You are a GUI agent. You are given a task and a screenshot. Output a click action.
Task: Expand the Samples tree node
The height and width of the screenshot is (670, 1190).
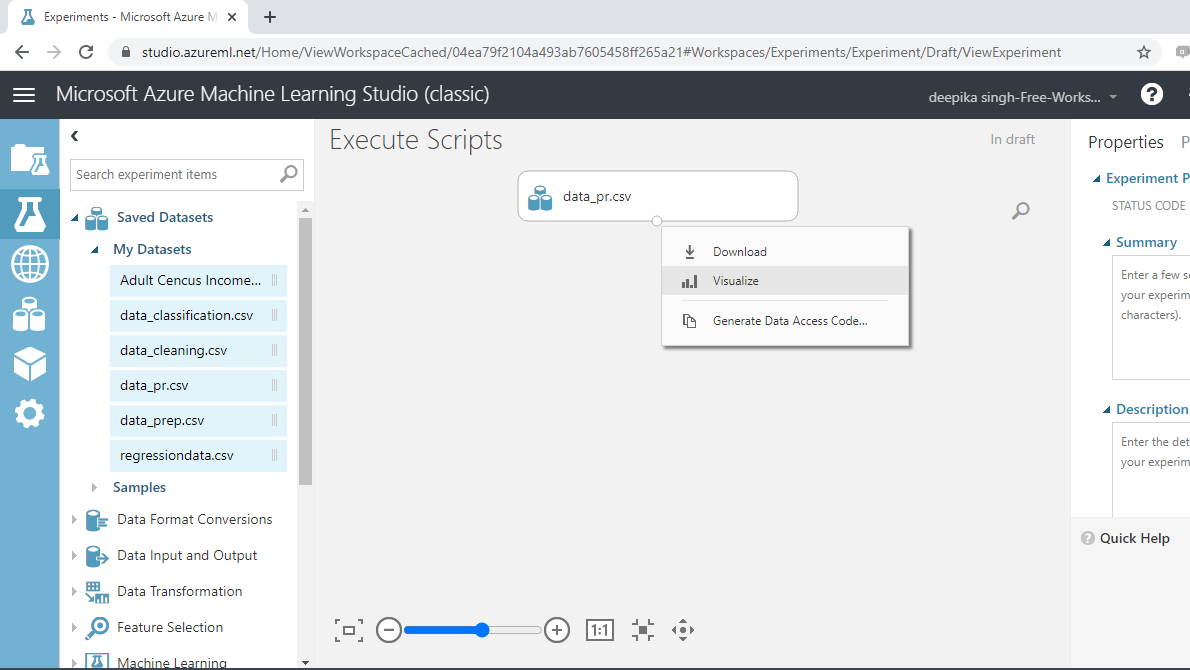(94, 487)
